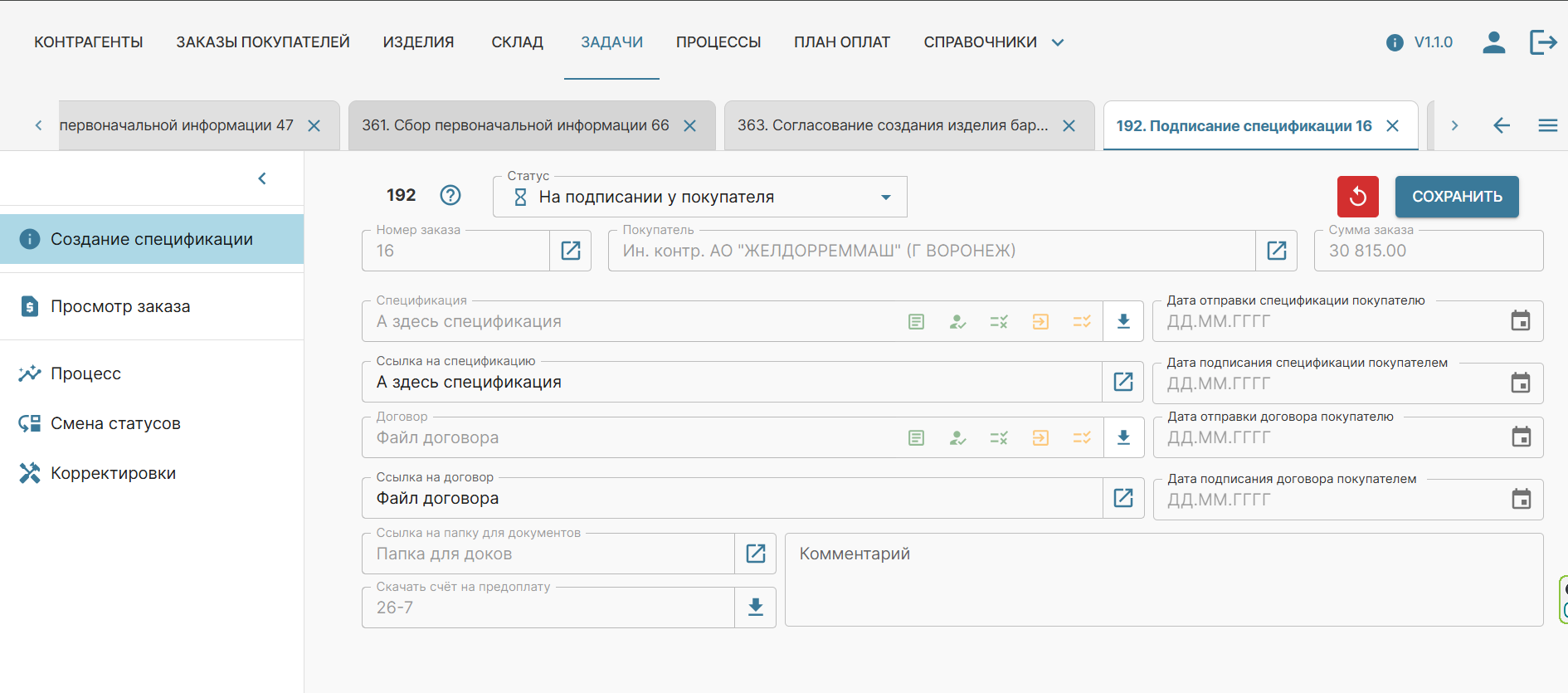1568x693 pixels.
Task: Open the buyer card via external link icon
Action: 1276,251
